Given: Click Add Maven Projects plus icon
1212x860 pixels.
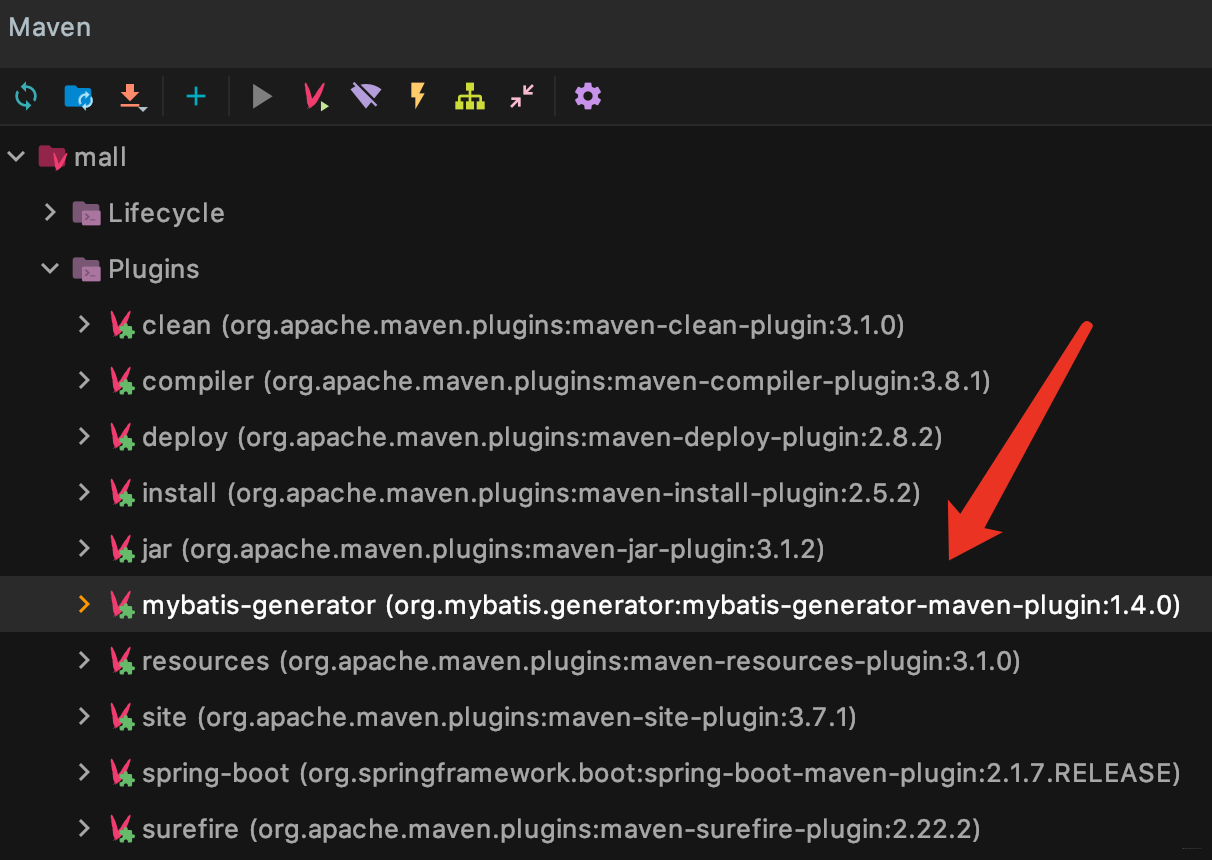Looking at the screenshot, I should click(196, 96).
